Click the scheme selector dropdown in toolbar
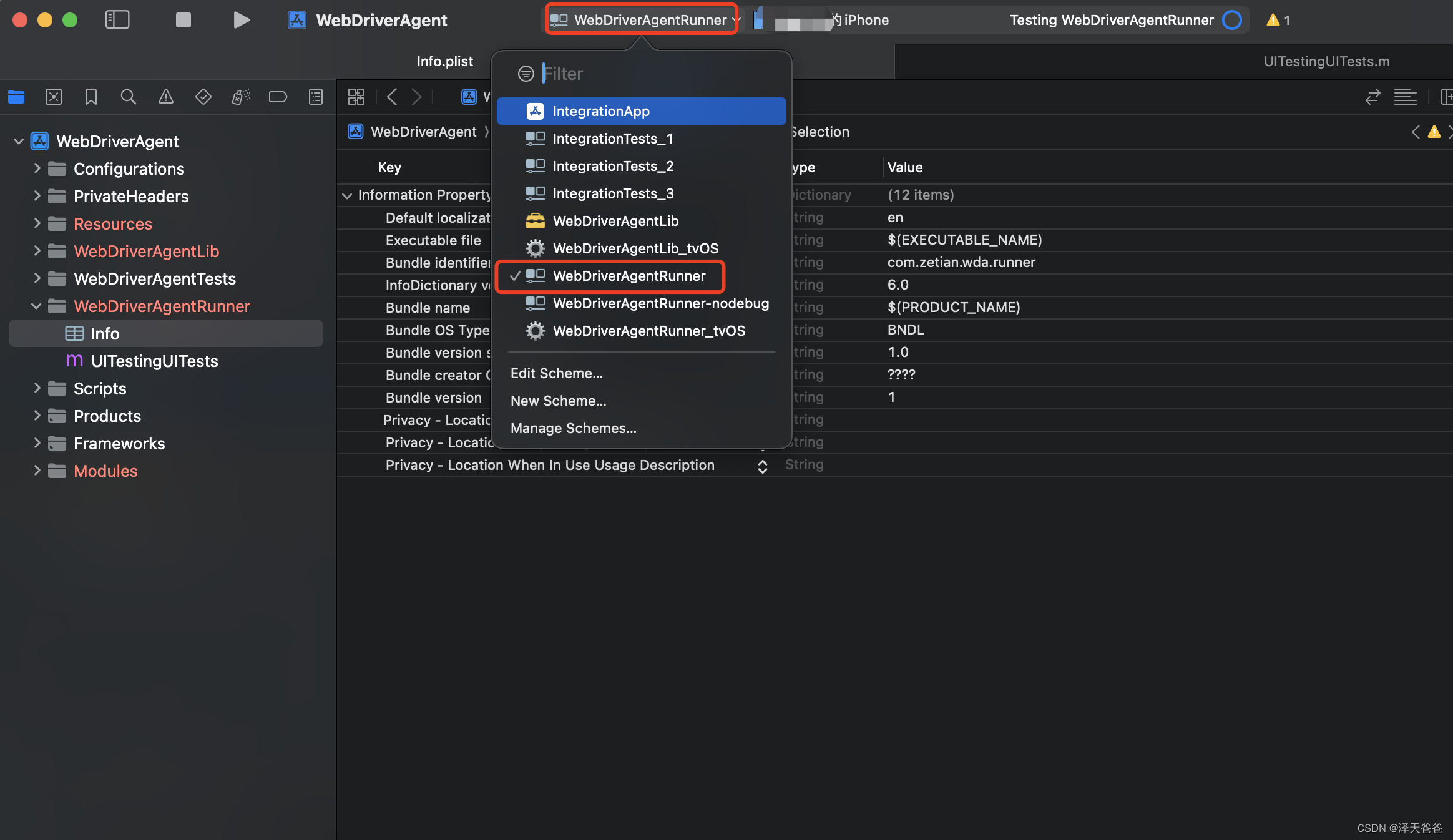The image size is (1453, 840). point(640,19)
